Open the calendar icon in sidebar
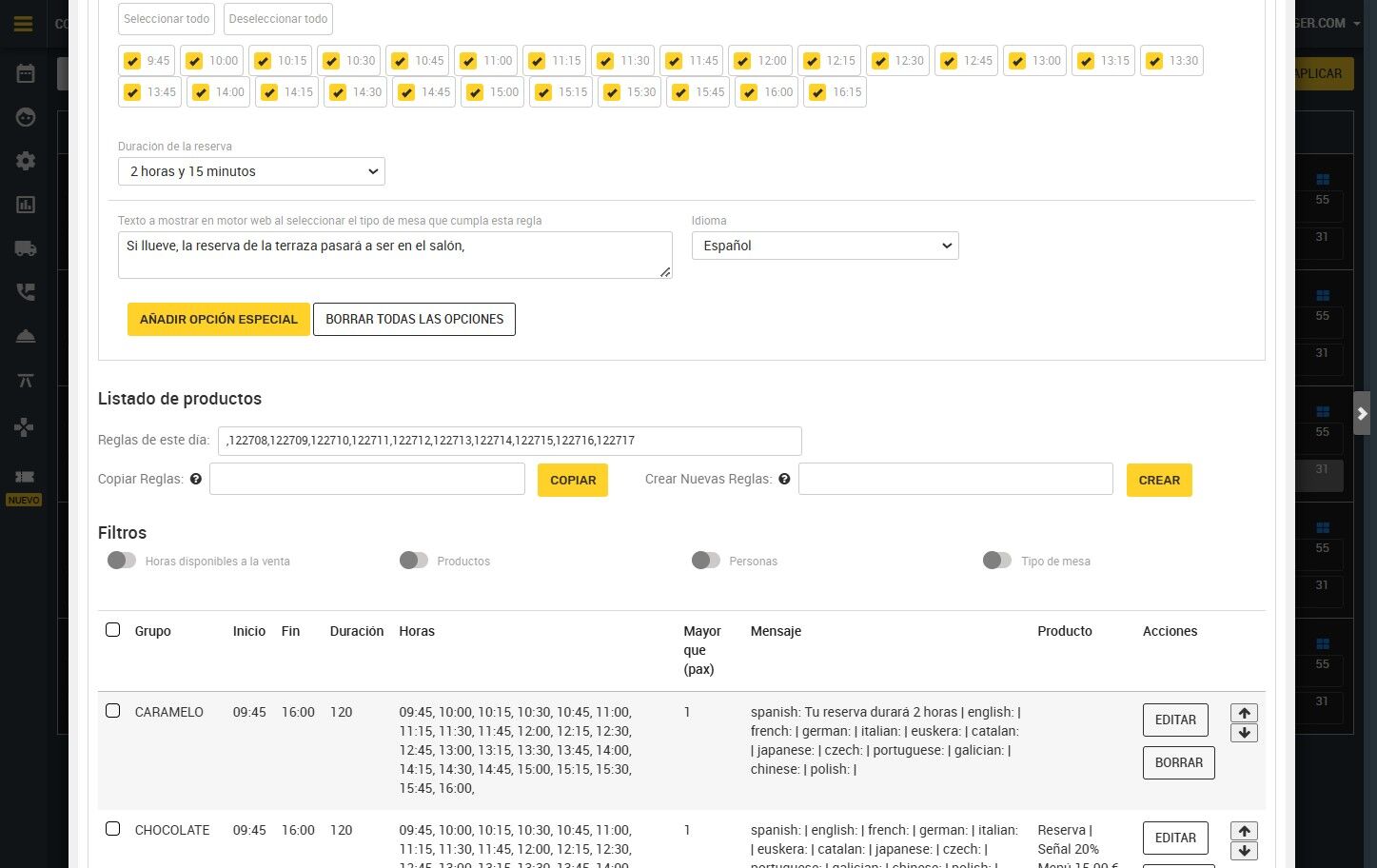1377x868 pixels. click(26, 73)
